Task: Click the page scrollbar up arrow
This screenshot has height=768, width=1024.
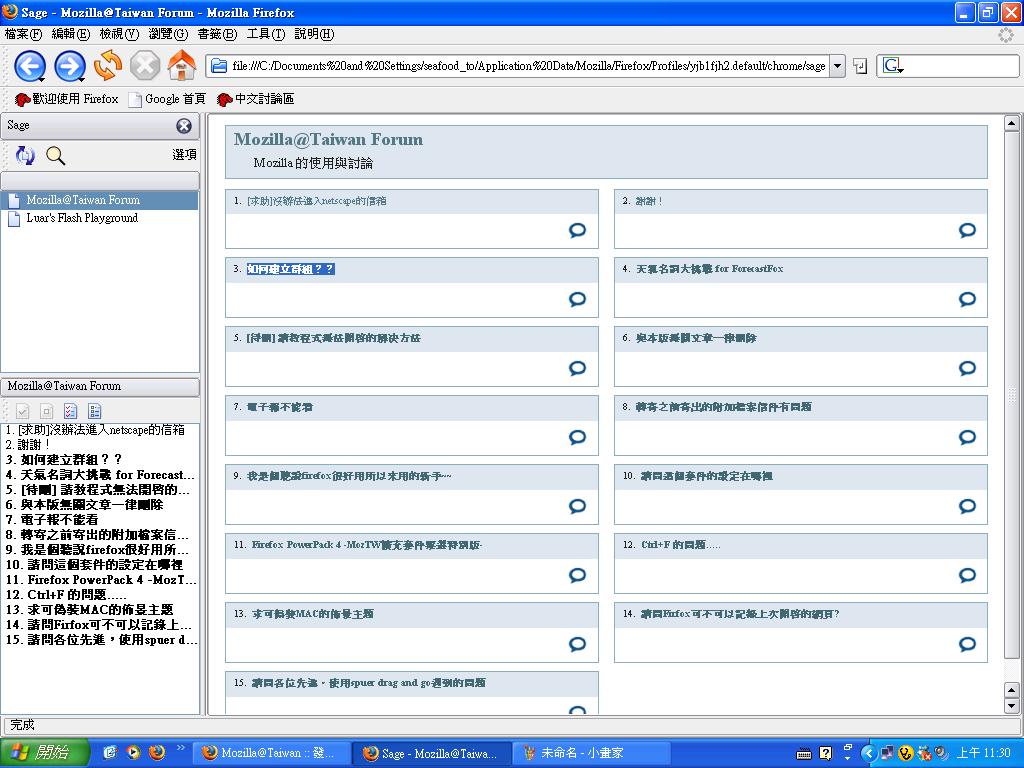Action: tap(1012, 123)
